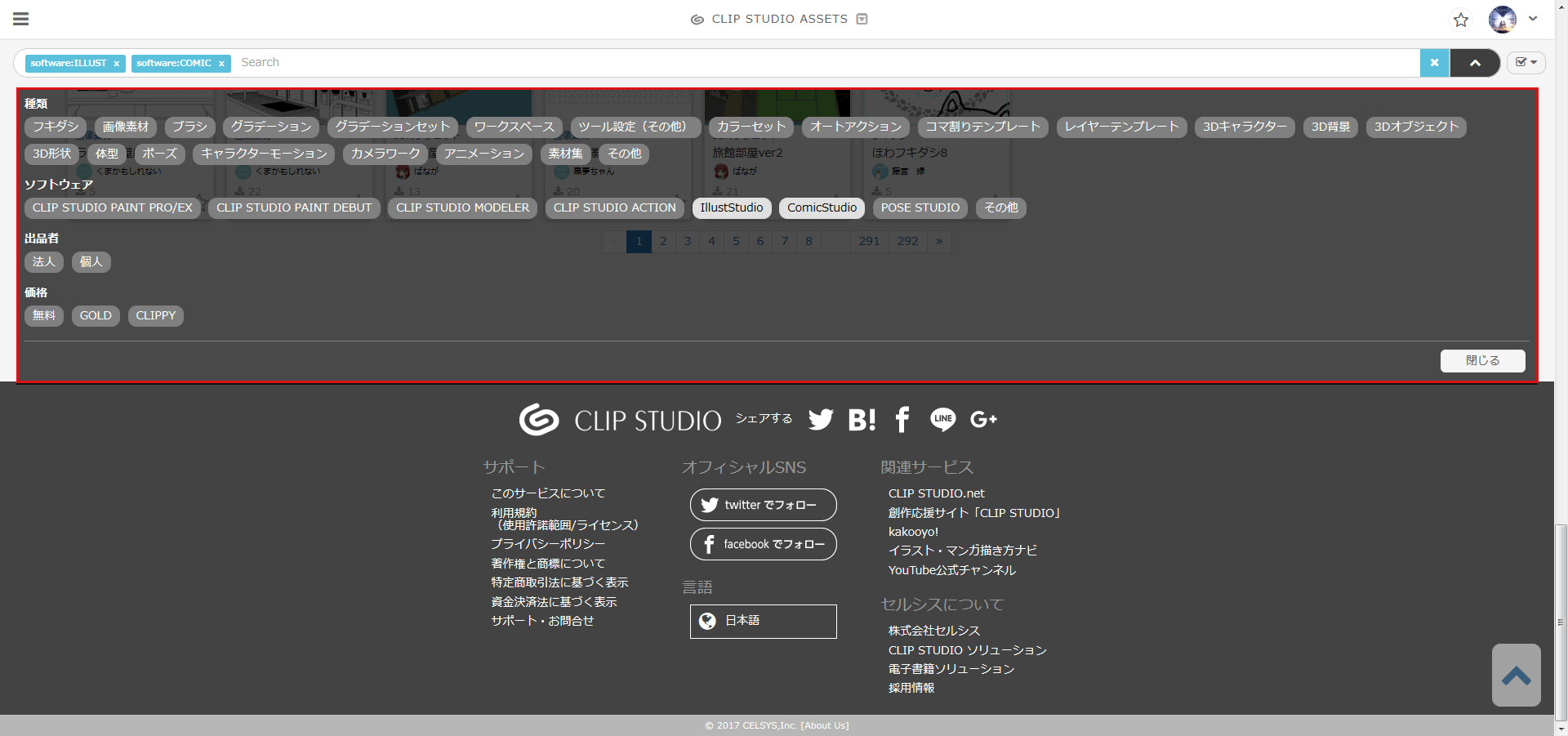Open プライバシーポリシー link
The width and height of the screenshot is (1568, 736).
click(x=548, y=544)
